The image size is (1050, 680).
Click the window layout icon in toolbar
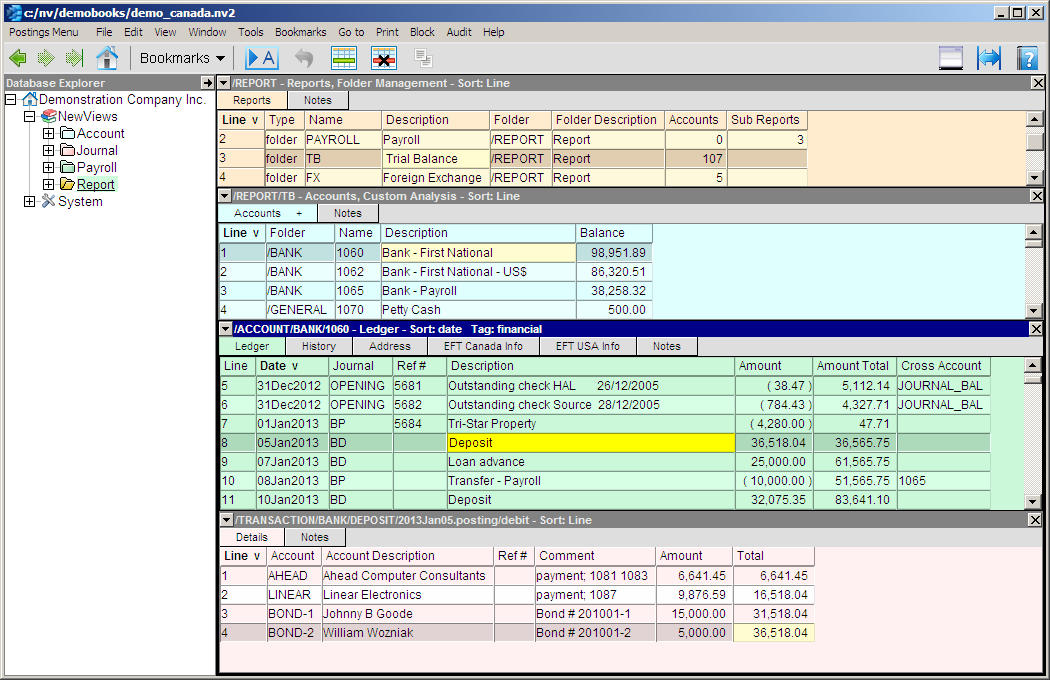click(950, 58)
